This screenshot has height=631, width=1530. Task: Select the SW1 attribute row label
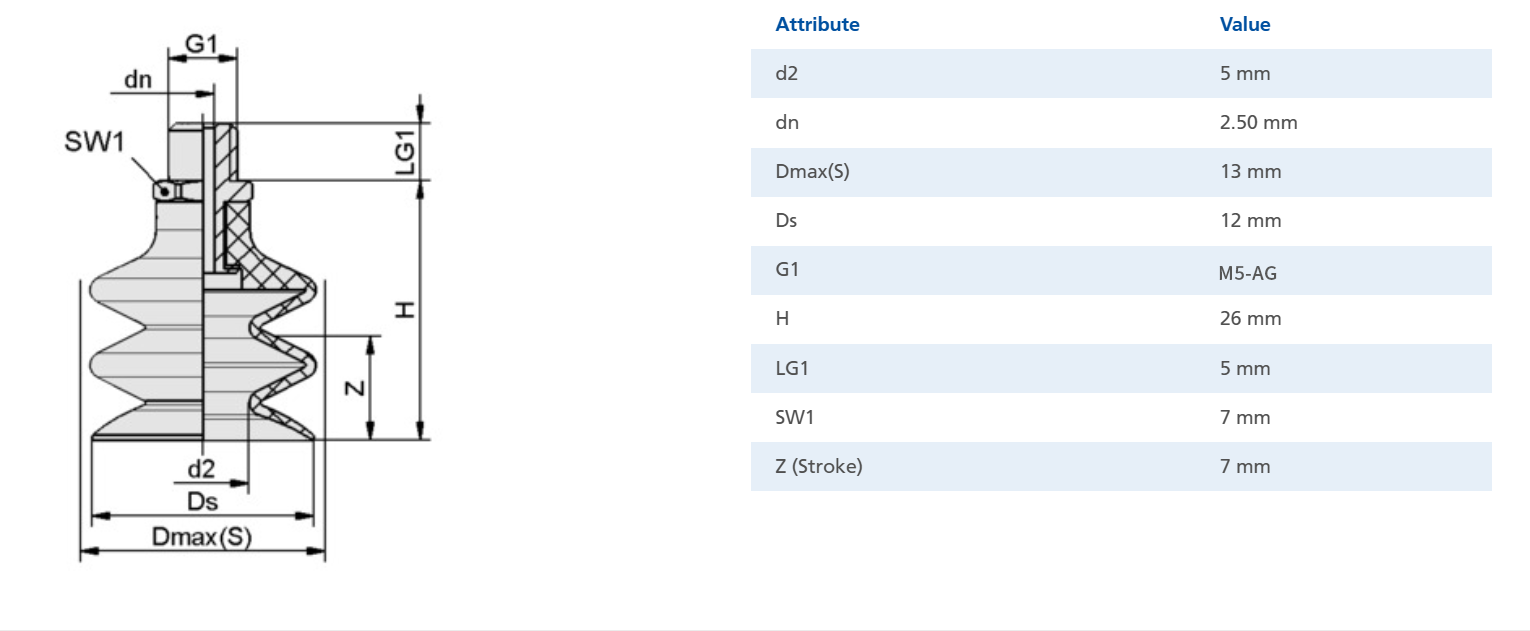pos(795,418)
